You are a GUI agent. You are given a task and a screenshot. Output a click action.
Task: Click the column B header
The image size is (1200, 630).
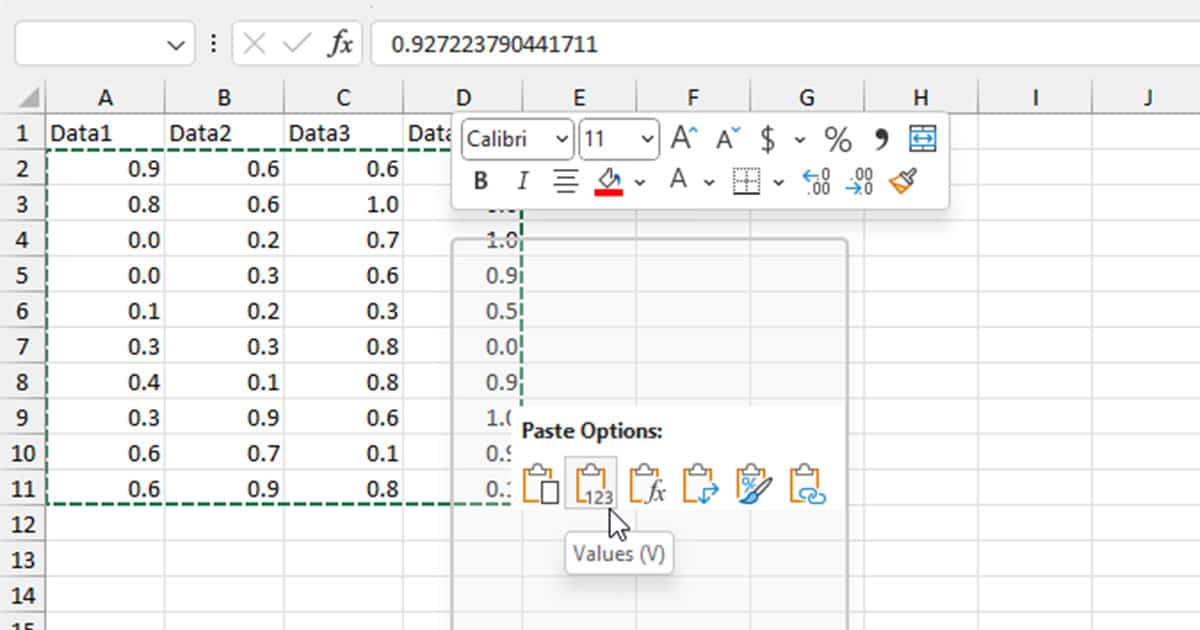click(x=223, y=96)
